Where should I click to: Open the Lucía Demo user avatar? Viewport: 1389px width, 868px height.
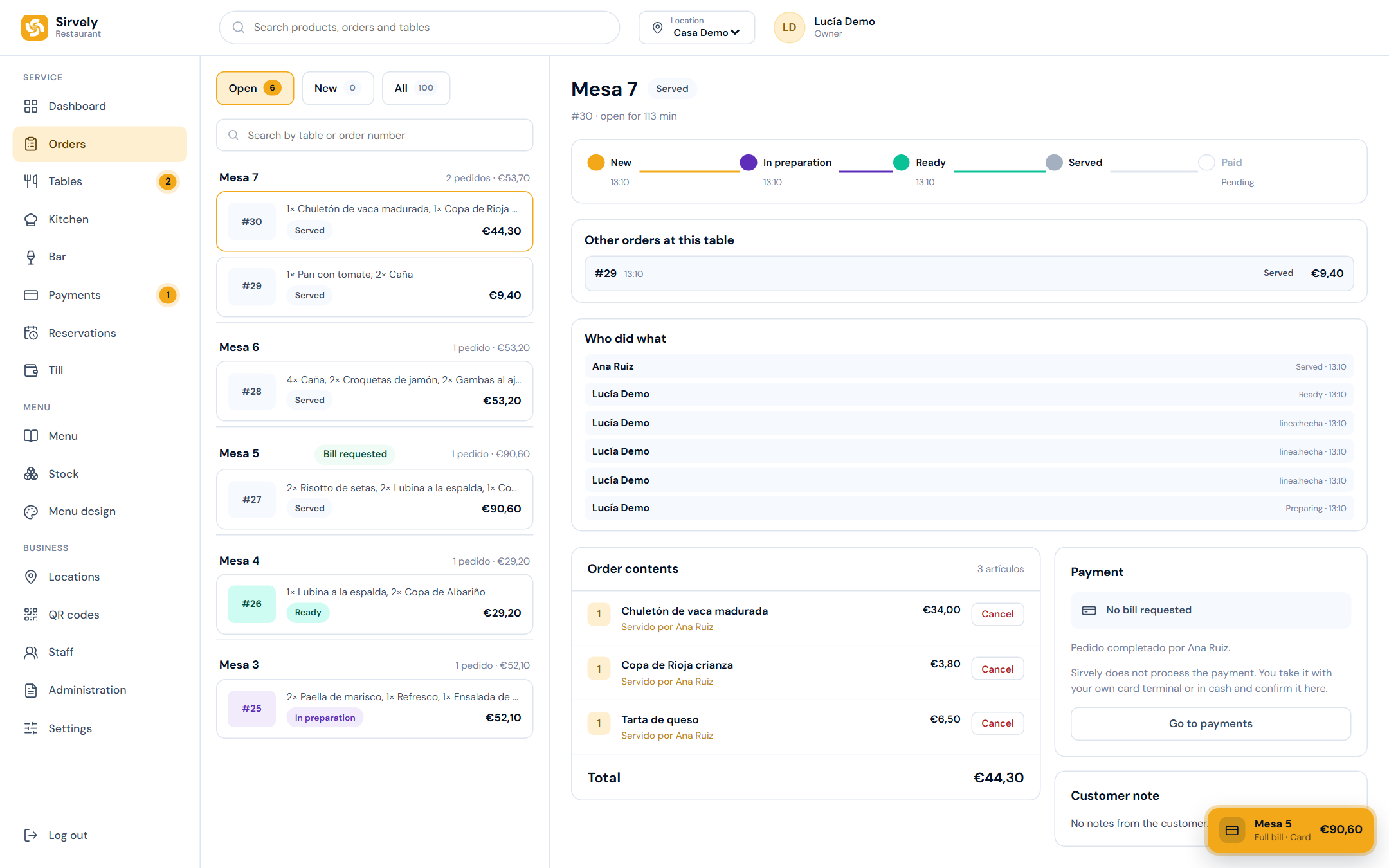coord(789,27)
